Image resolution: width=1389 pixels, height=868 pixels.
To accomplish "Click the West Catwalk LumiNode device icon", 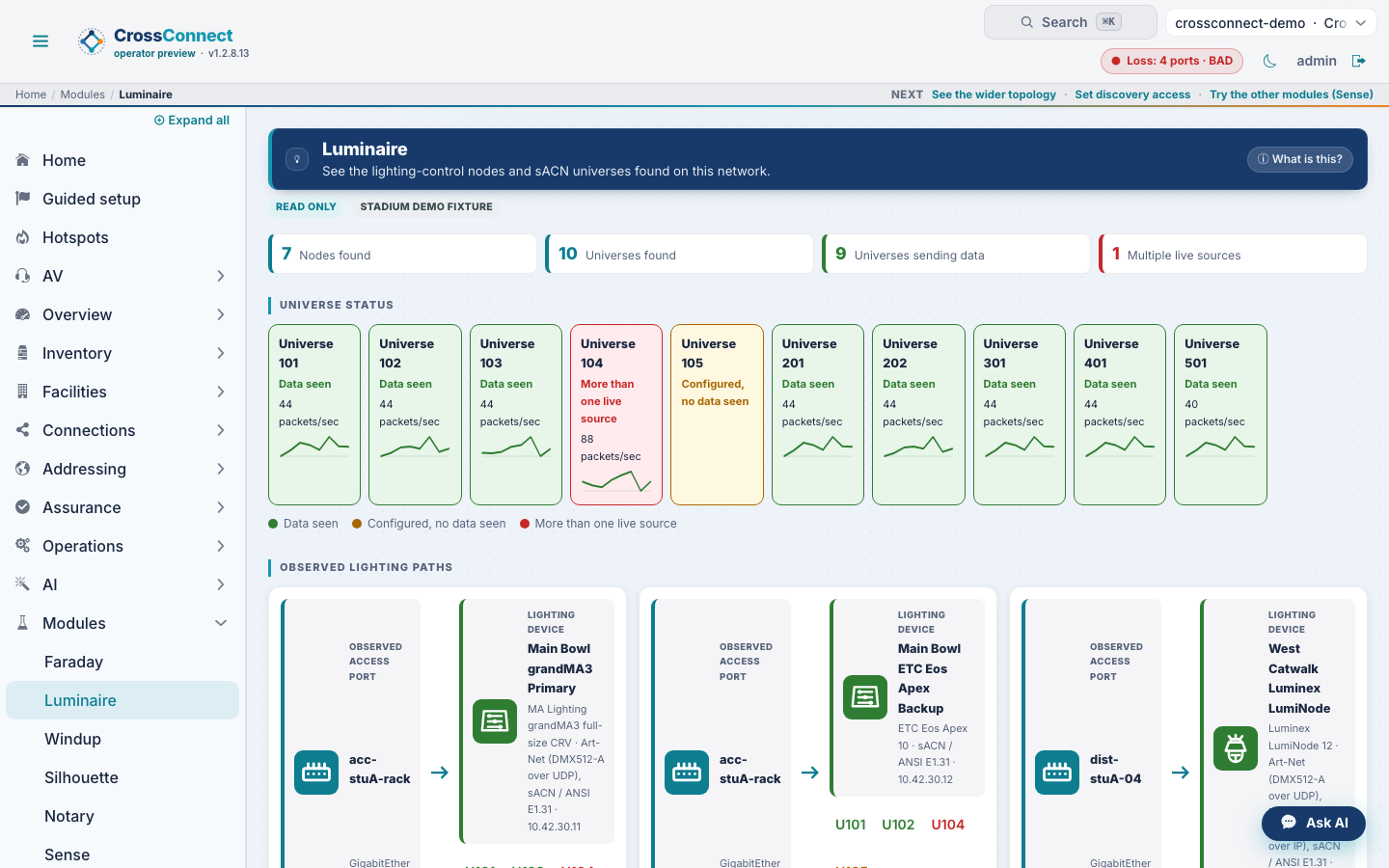I will click(1236, 748).
